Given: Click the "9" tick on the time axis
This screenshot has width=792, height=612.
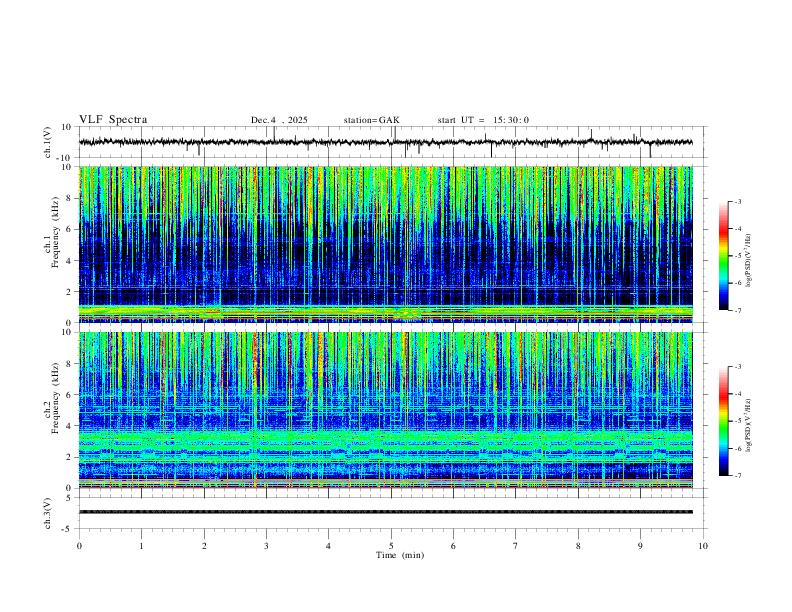Looking at the screenshot, I should pos(640,546).
